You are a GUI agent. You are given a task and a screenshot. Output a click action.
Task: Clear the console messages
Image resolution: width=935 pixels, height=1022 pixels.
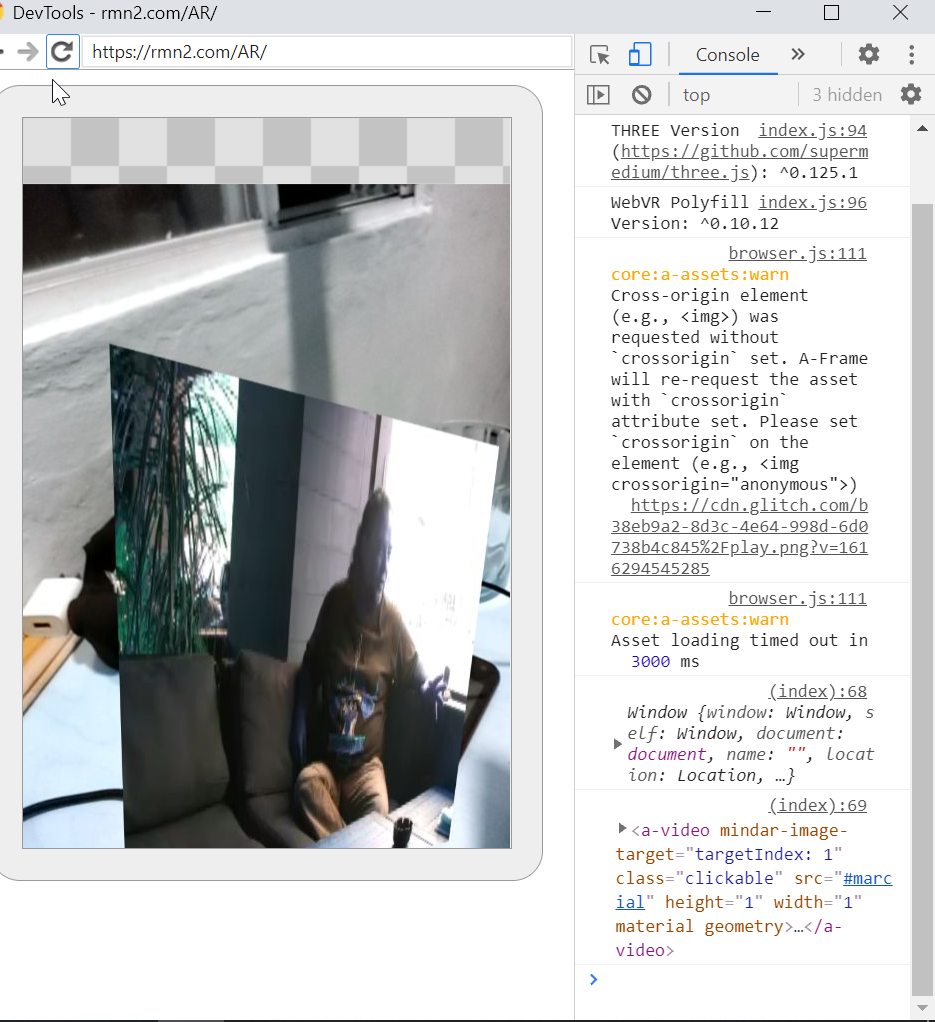coord(640,94)
